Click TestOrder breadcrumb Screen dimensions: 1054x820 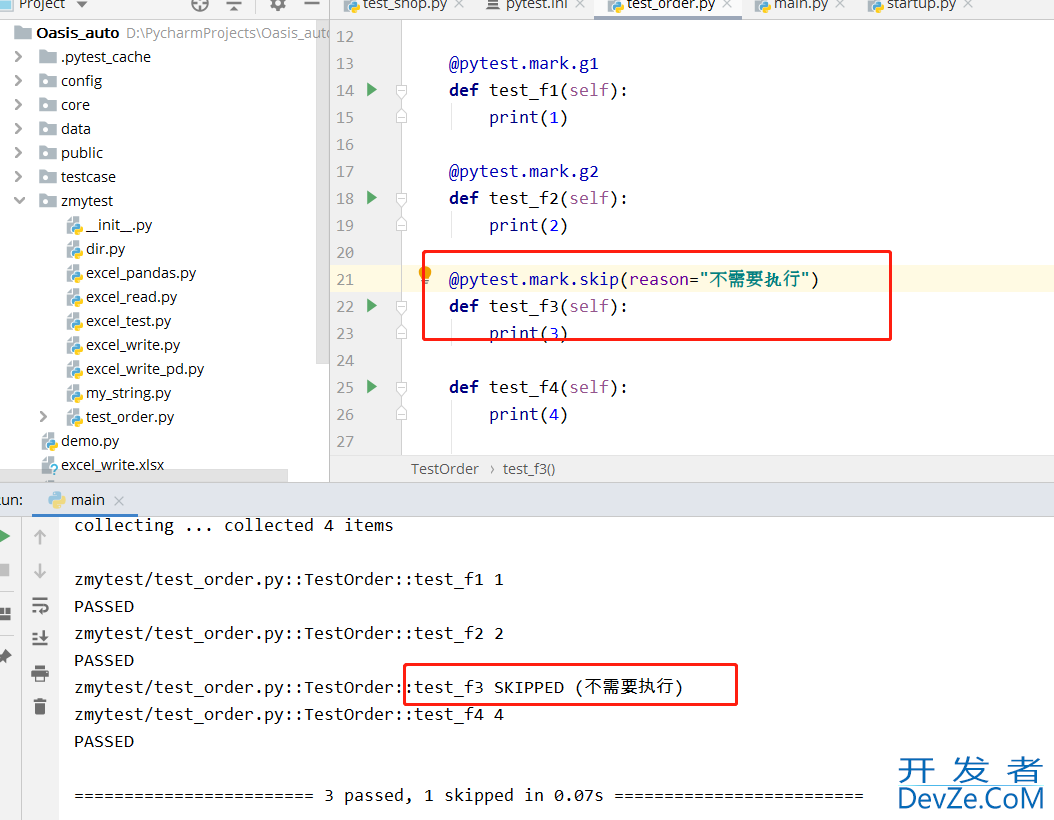click(x=445, y=469)
